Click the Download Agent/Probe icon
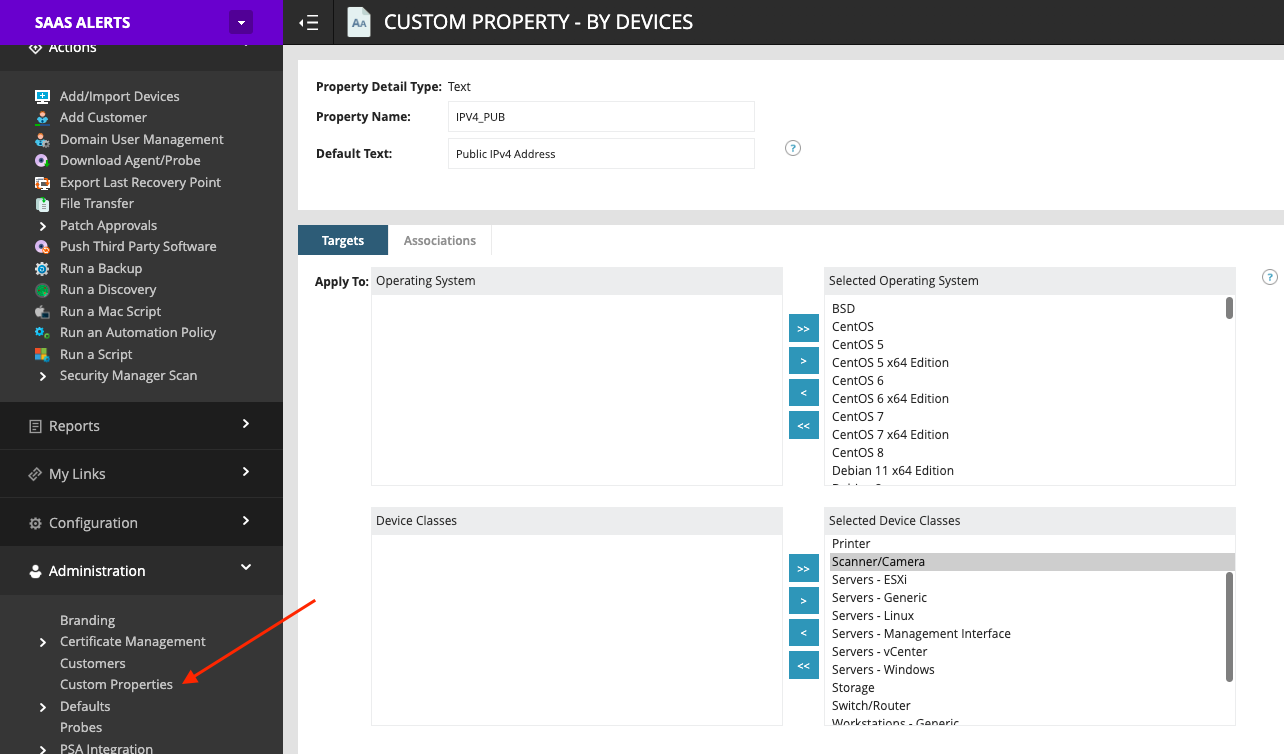This screenshot has width=1284, height=754. click(42, 161)
